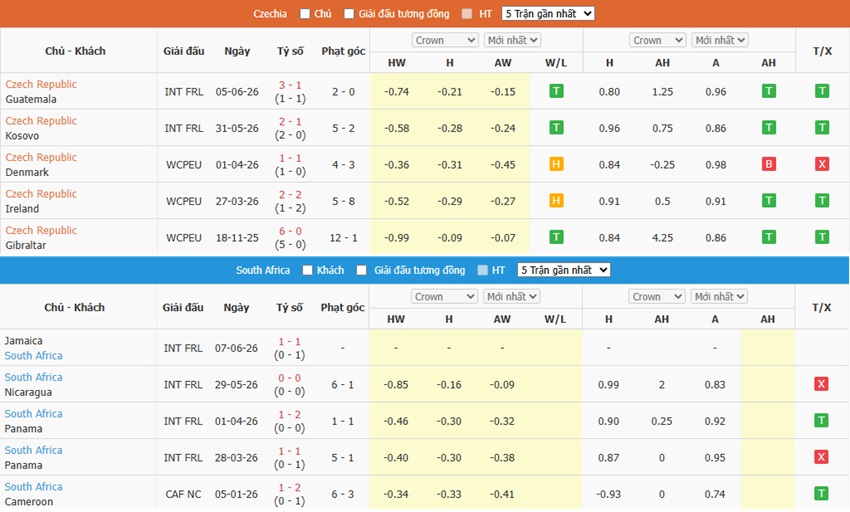Screen dimensions: 850x512
Task: Click green T badge in Cameroon row
Action: pyautogui.click(x=821, y=494)
